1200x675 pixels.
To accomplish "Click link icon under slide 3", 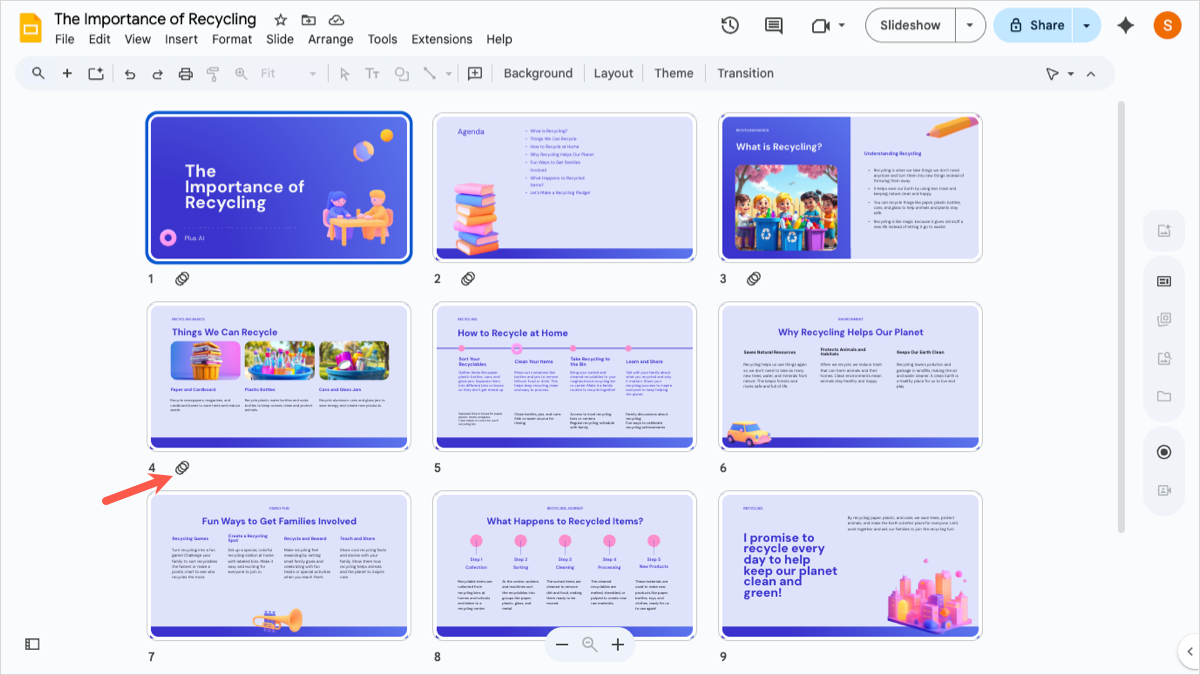I will point(754,279).
